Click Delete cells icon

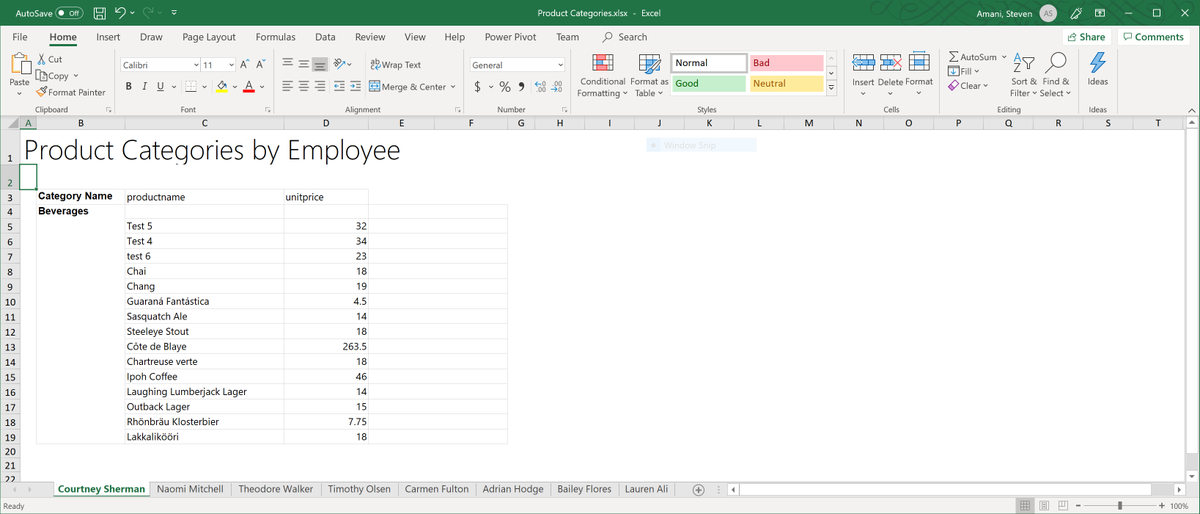tap(890, 64)
